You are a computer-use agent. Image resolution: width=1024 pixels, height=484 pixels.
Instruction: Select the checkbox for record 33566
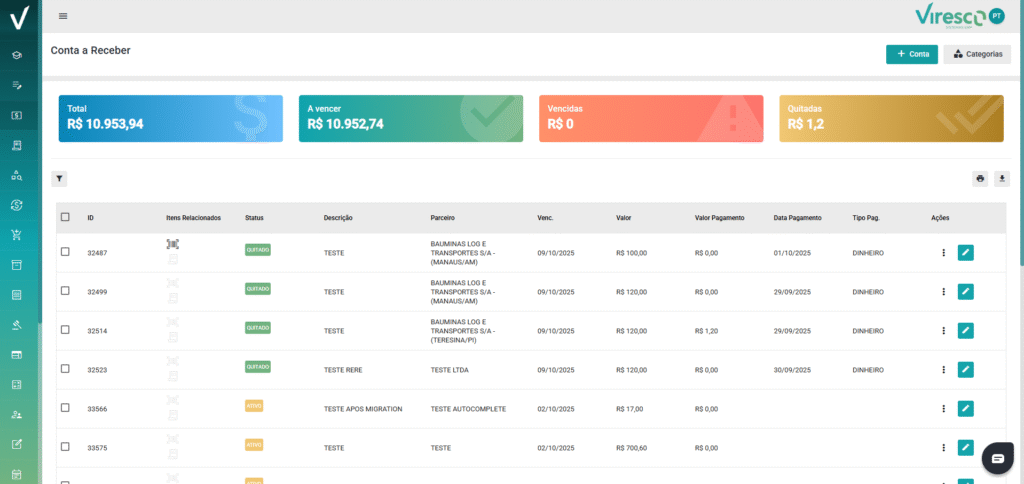tap(65, 408)
